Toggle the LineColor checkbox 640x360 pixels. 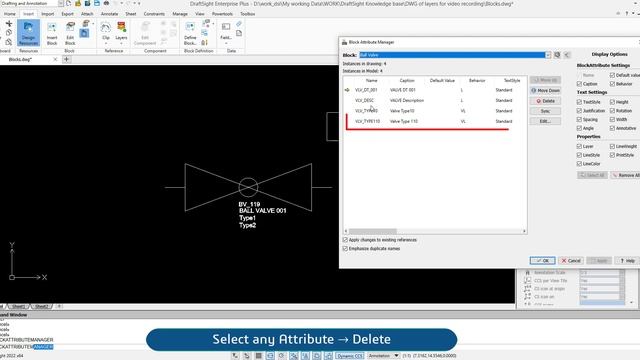[x=579, y=164]
